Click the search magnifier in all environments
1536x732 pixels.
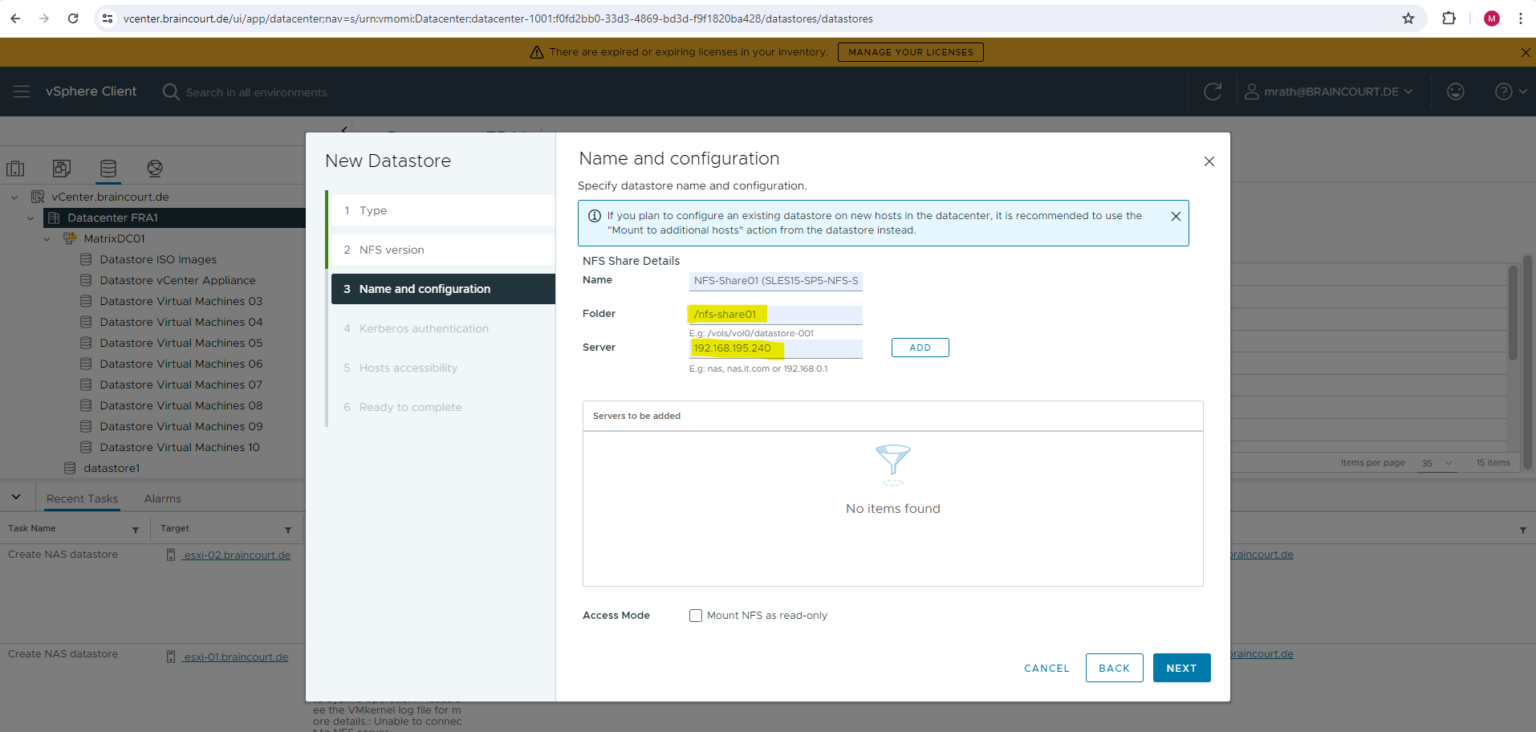coord(170,91)
